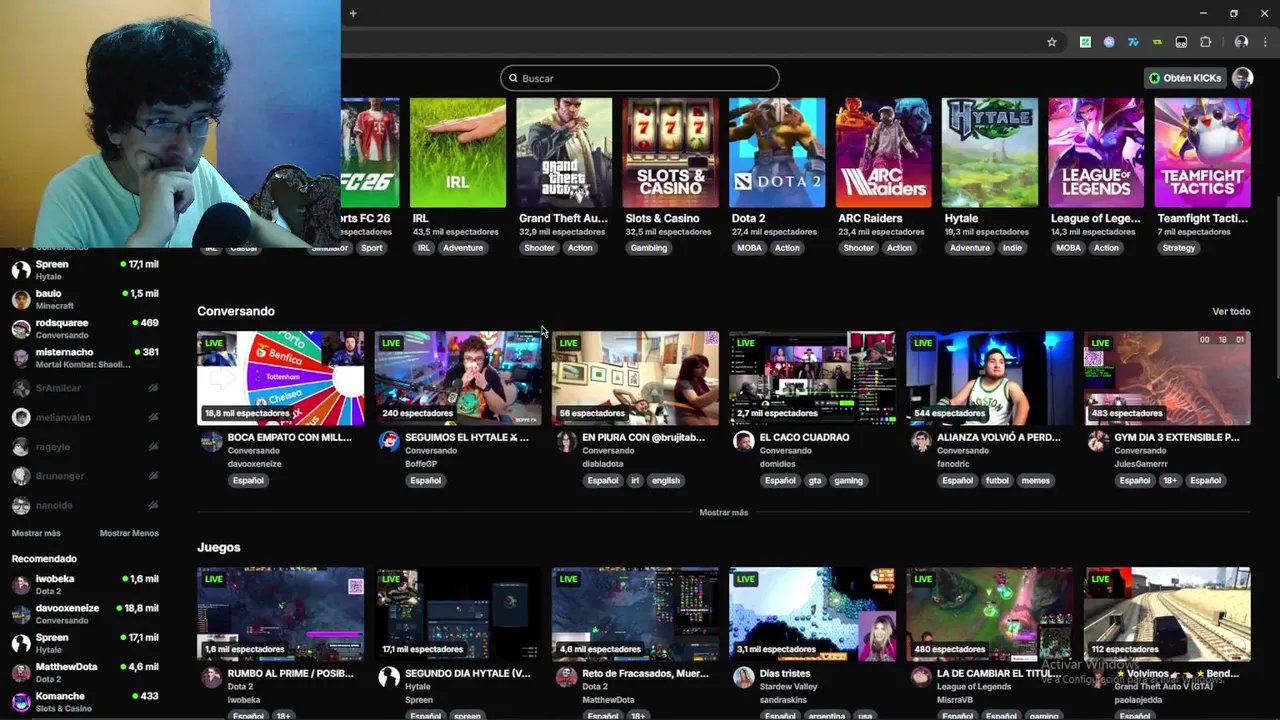
Task: Open the BOCA EMPATO CON MILL... stream thumbnail
Action: [x=280, y=378]
